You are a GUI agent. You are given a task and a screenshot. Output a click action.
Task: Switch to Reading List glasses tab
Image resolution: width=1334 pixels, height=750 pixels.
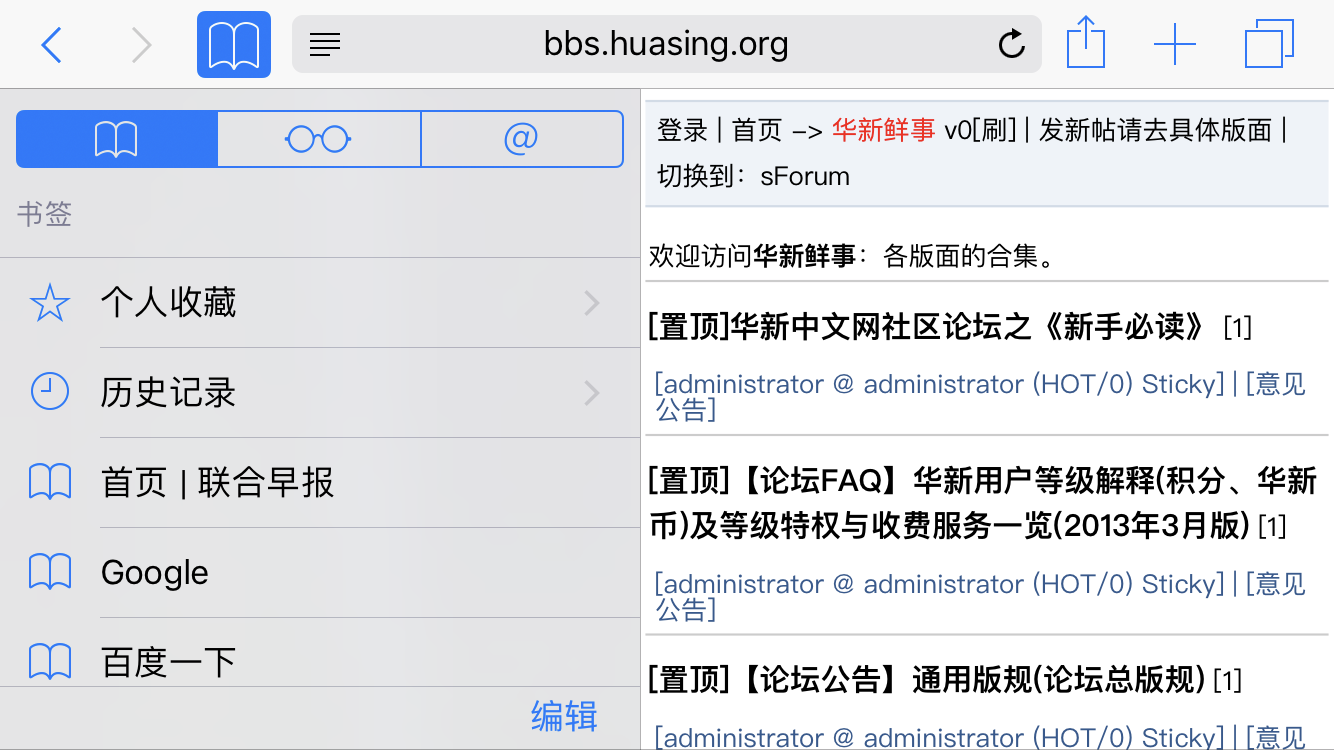point(319,139)
